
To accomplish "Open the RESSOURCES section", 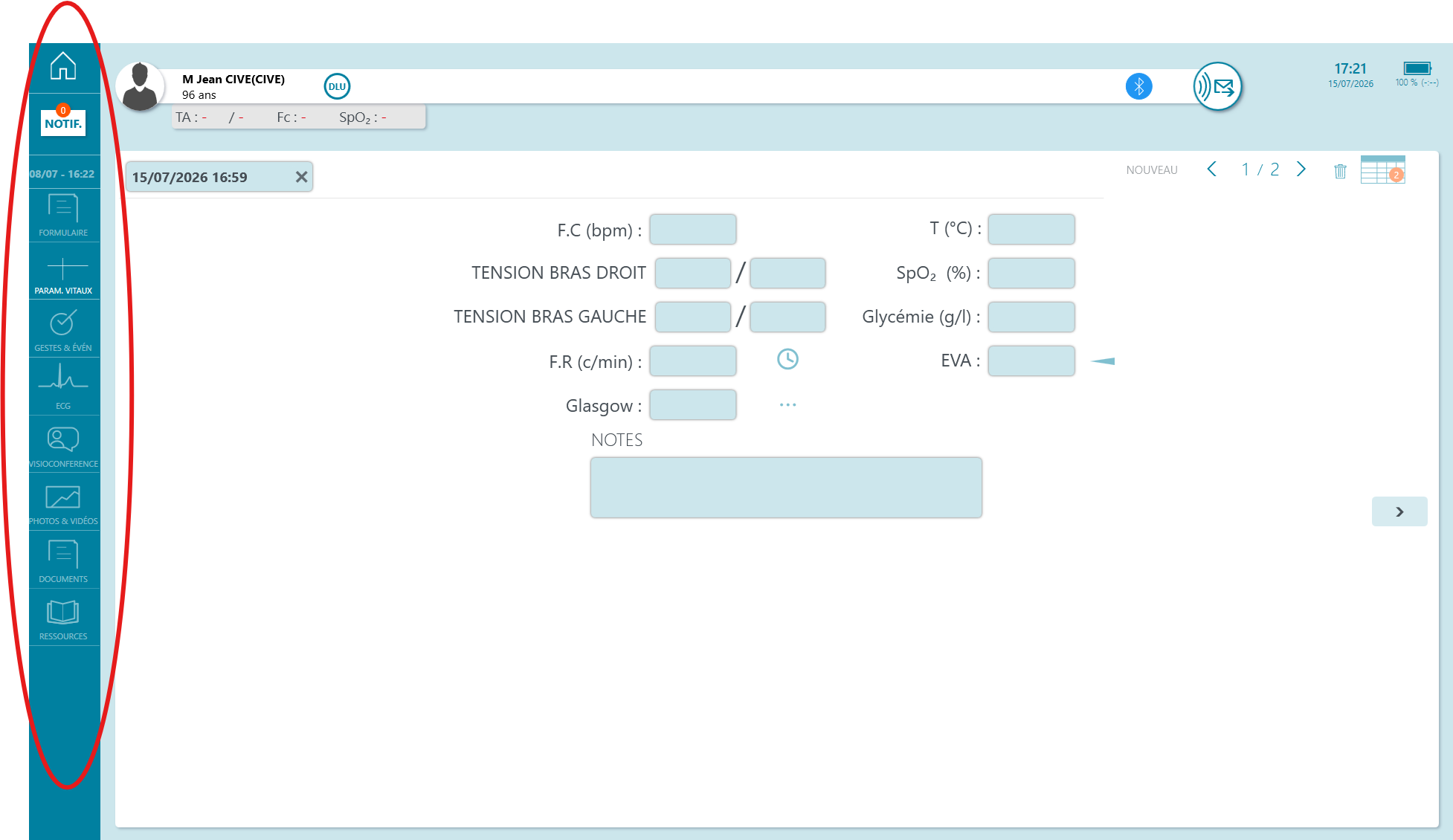I will [x=63, y=619].
